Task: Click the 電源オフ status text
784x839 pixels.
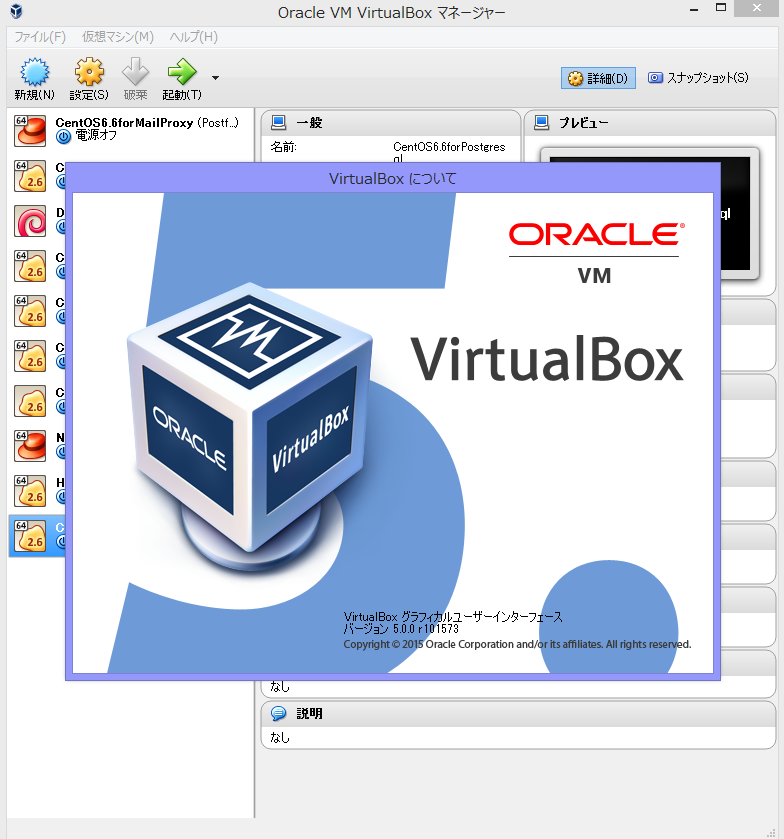Action: tap(96, 135)
